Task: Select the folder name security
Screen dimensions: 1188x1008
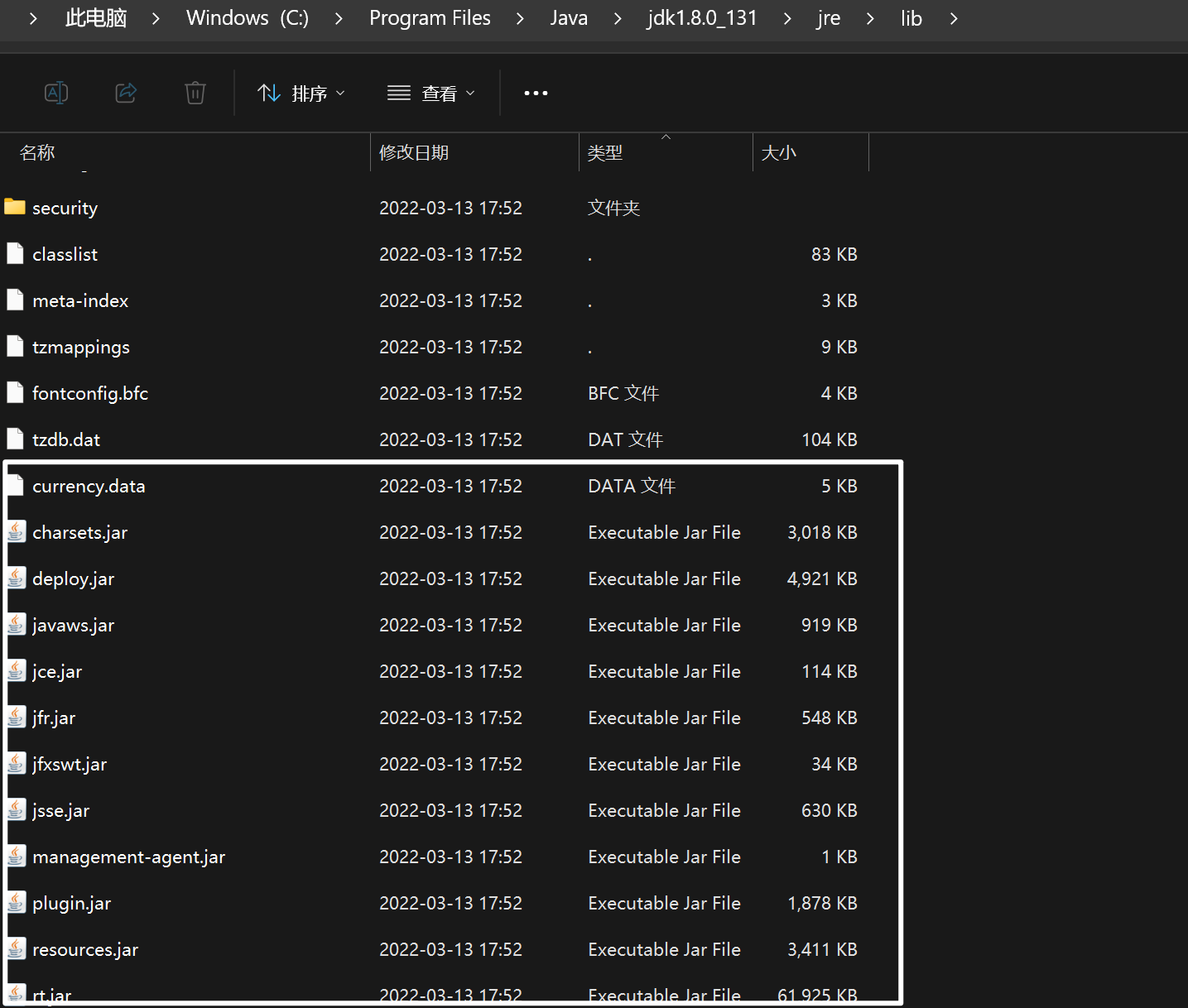Action: [x=65, y=208]
